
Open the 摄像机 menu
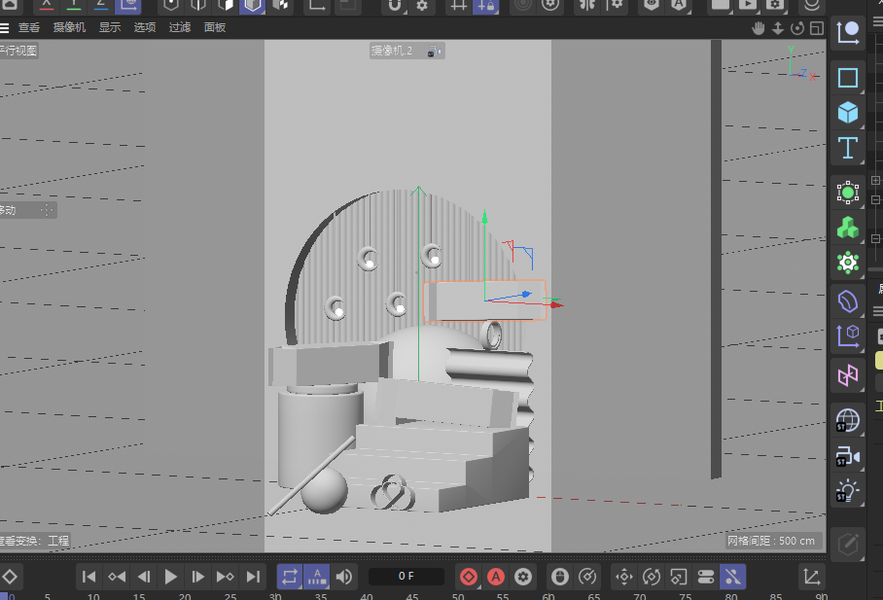pyautogui.click(x=69, y=27)
